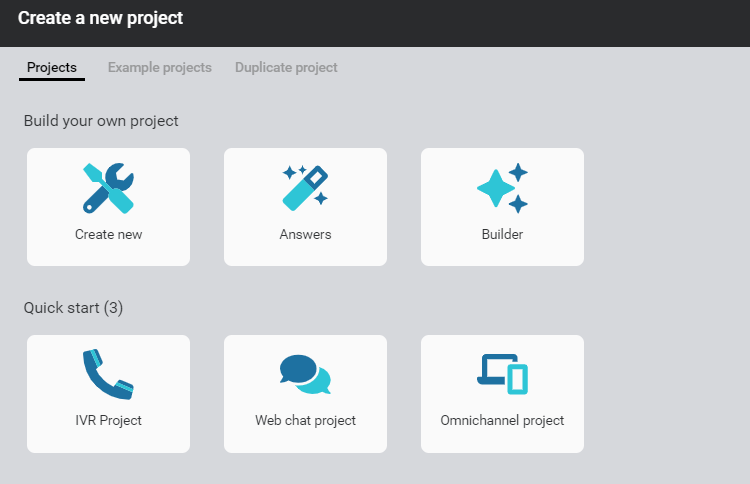
Task: Click the "Build your own project" heading
Action: coord(101,121)
